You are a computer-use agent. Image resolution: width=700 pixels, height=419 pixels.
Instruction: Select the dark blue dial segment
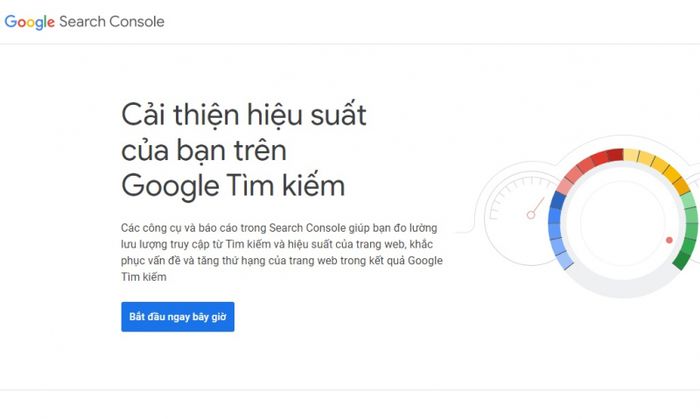[558, 200]
